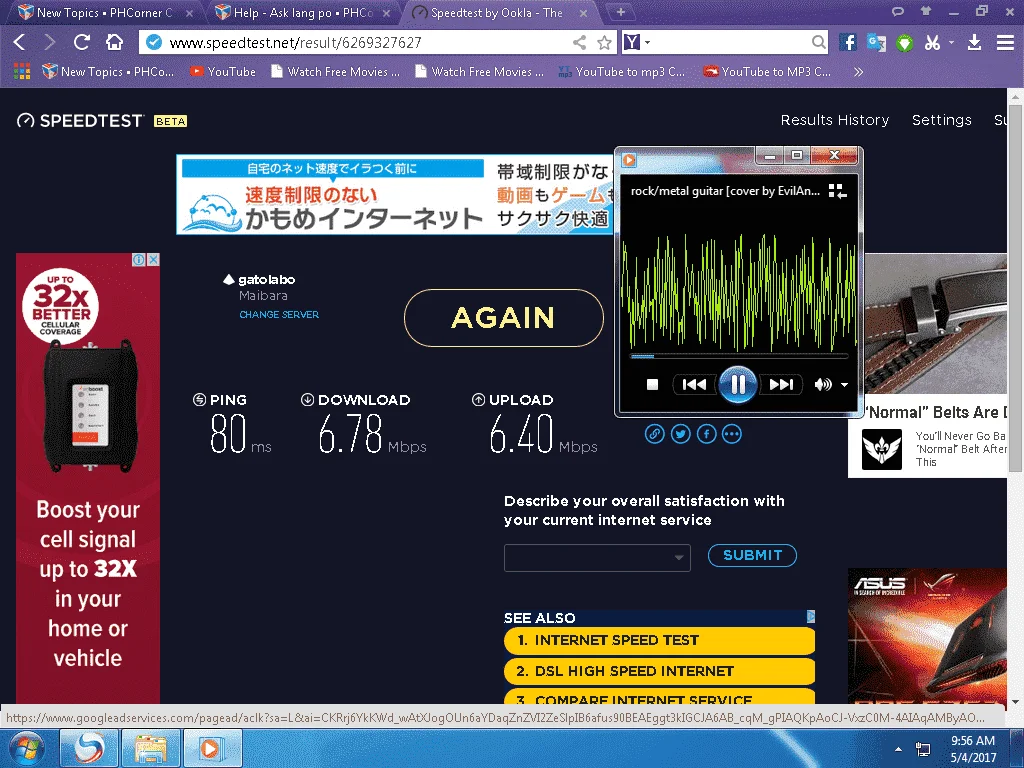Viewport: 1024px width, 768px height.
Task: Stop playback in media player
Action: point(652,385)
